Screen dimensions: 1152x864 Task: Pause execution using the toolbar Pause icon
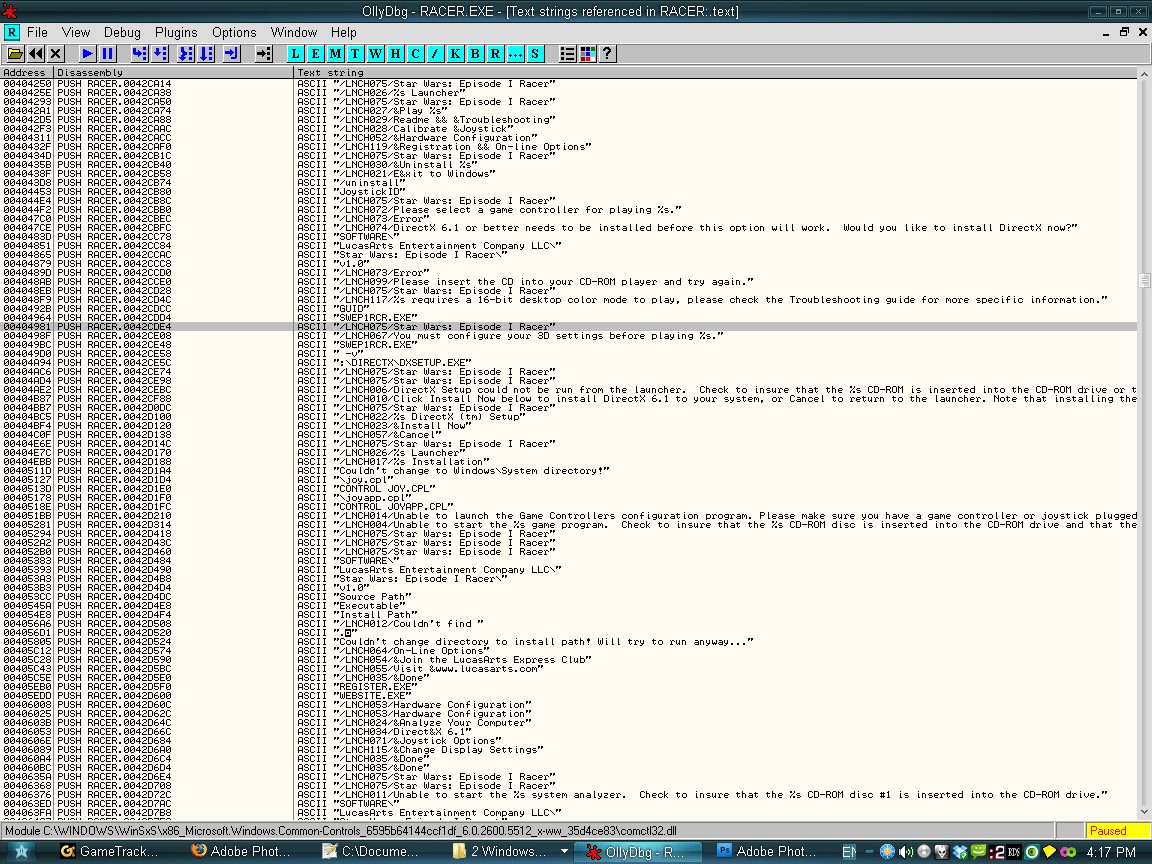(x=108, y=54)
